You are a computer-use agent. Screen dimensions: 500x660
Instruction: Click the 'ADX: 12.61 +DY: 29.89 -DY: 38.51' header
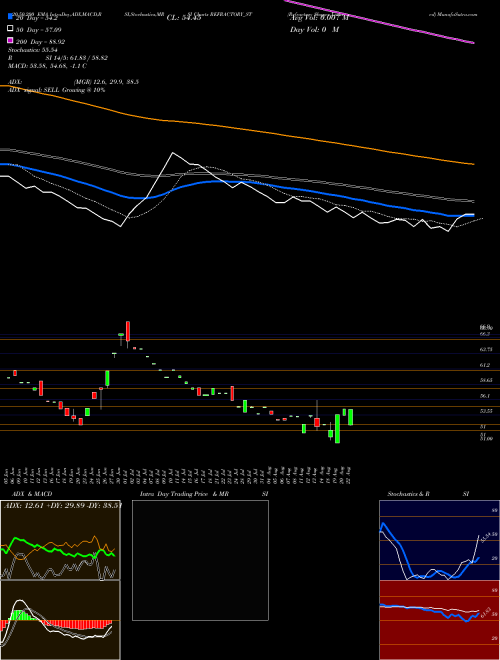62,506
